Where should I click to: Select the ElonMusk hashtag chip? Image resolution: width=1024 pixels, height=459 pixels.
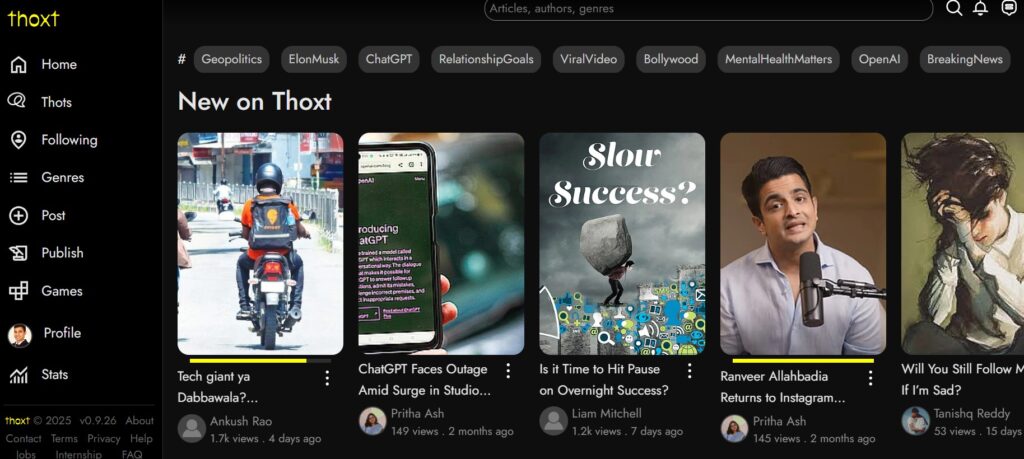(313, 59)
